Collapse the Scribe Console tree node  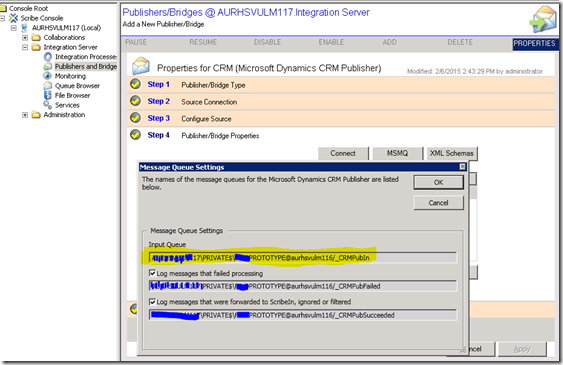pos(3,18)
